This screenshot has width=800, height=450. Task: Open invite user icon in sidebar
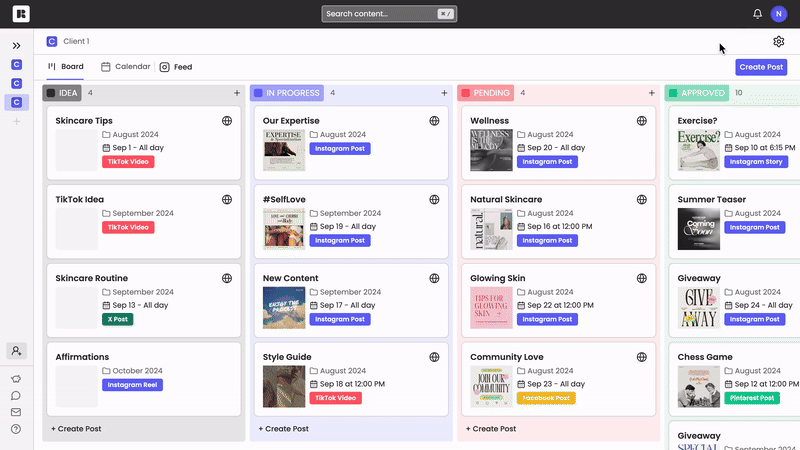coord(16,351)
